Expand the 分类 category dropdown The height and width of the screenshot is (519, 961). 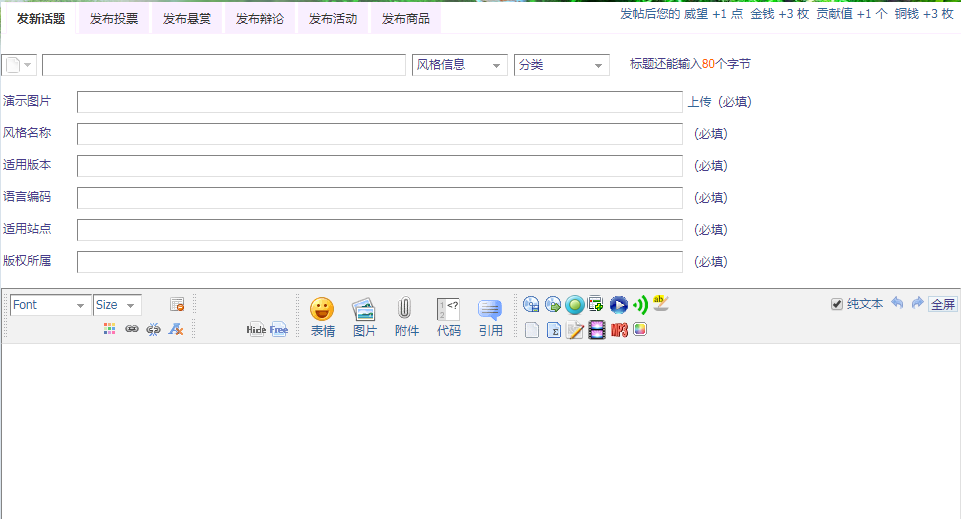pyautogui.click(x=561, y=65)
